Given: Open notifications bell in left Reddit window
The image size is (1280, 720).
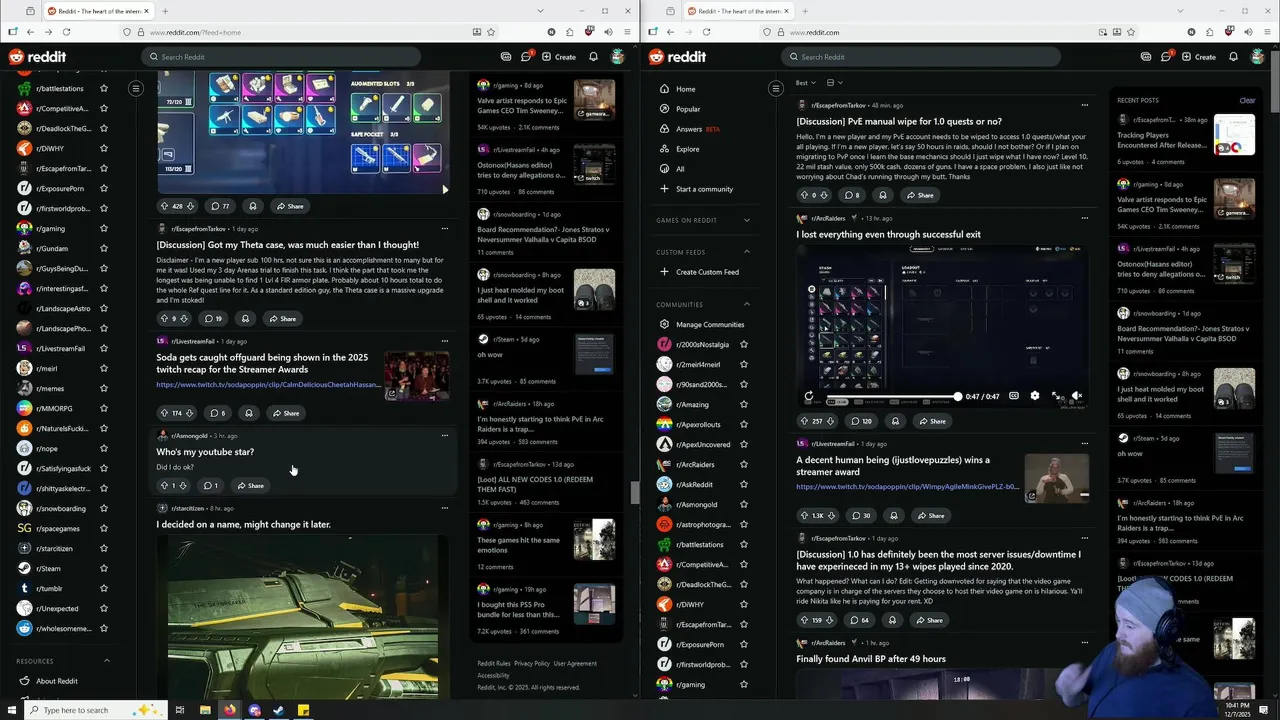Looking at the screenshot, I should tap(593, 57).
